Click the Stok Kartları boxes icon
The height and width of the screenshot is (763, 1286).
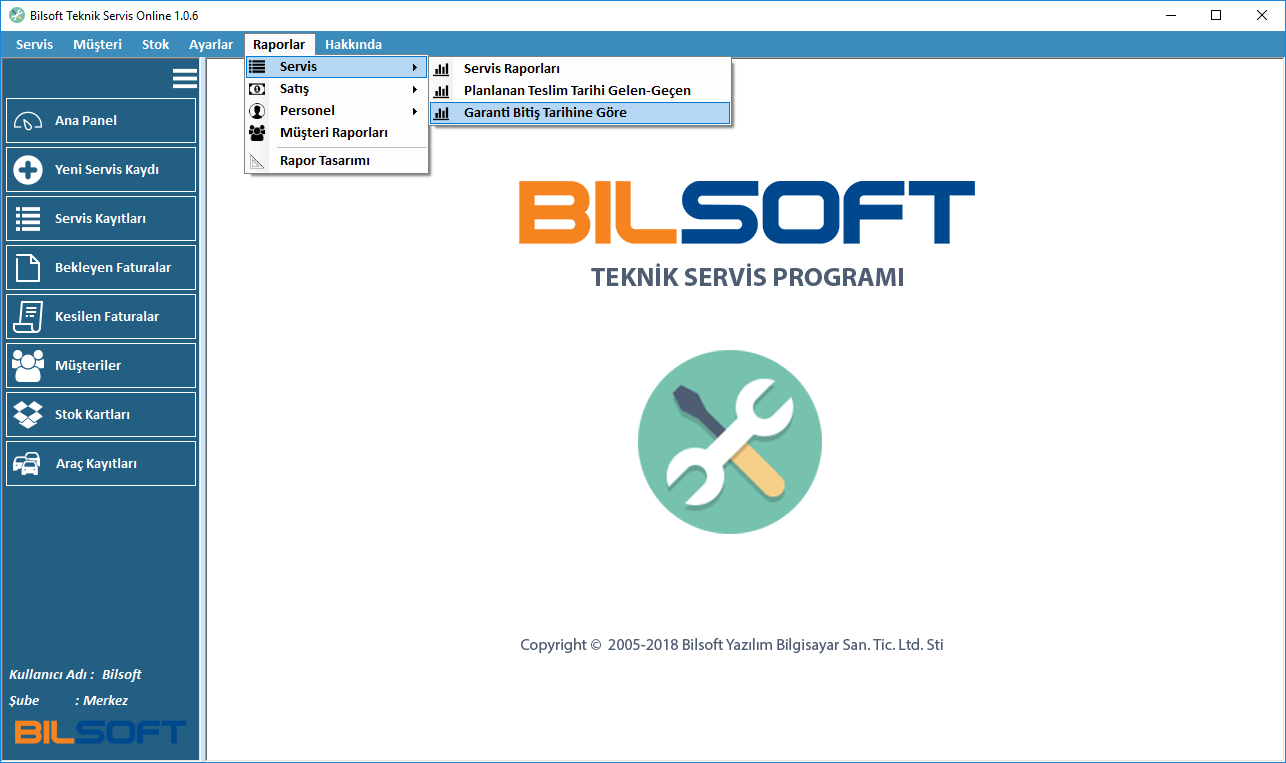[x=27, y=414]
